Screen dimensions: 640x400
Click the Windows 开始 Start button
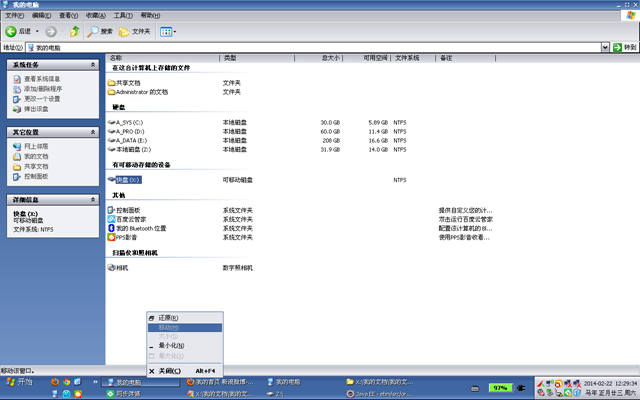pyautogui.click(x=20, y=382)
